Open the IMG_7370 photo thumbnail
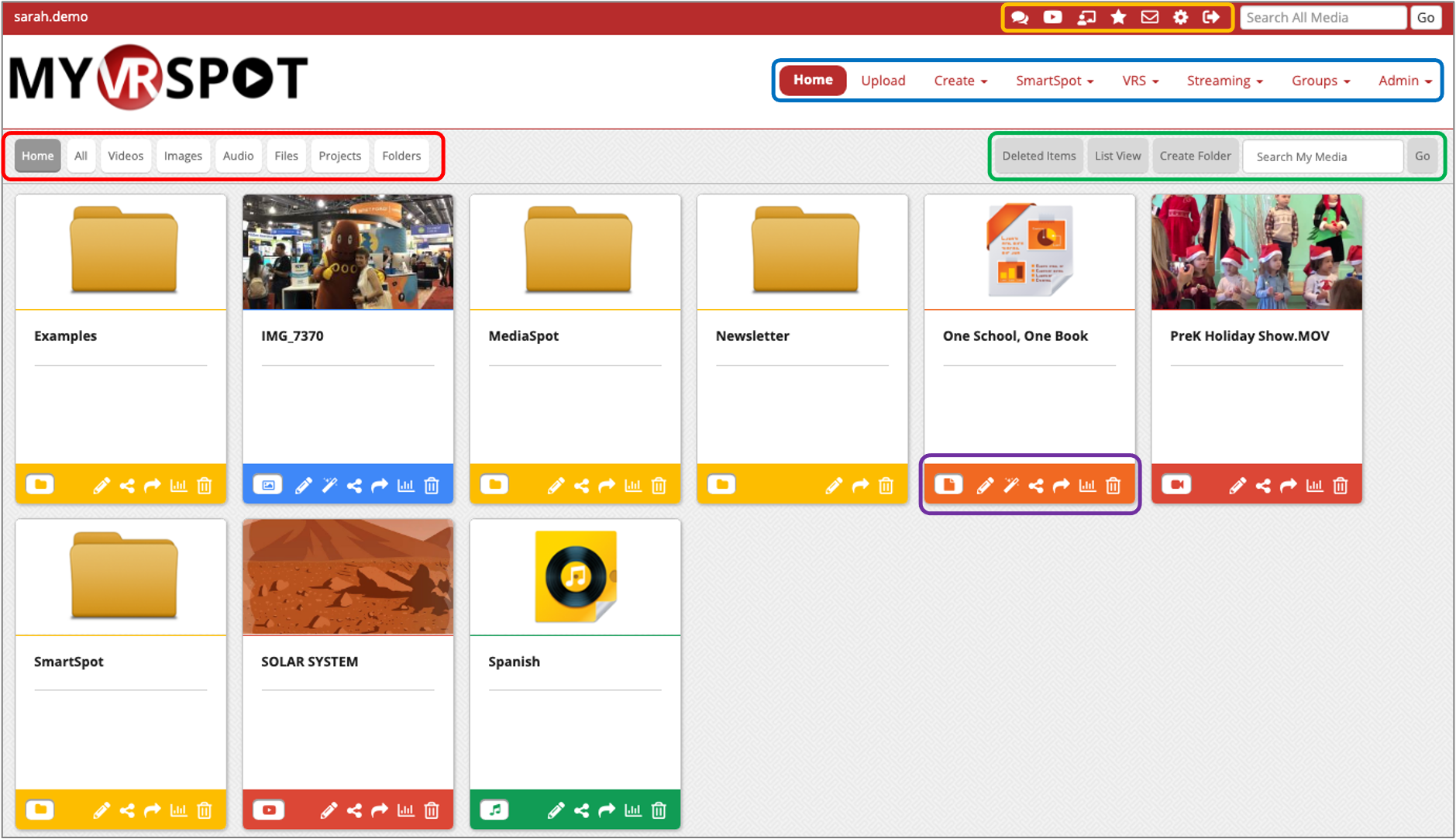The image size is (1456, 839). click(348, 252)
